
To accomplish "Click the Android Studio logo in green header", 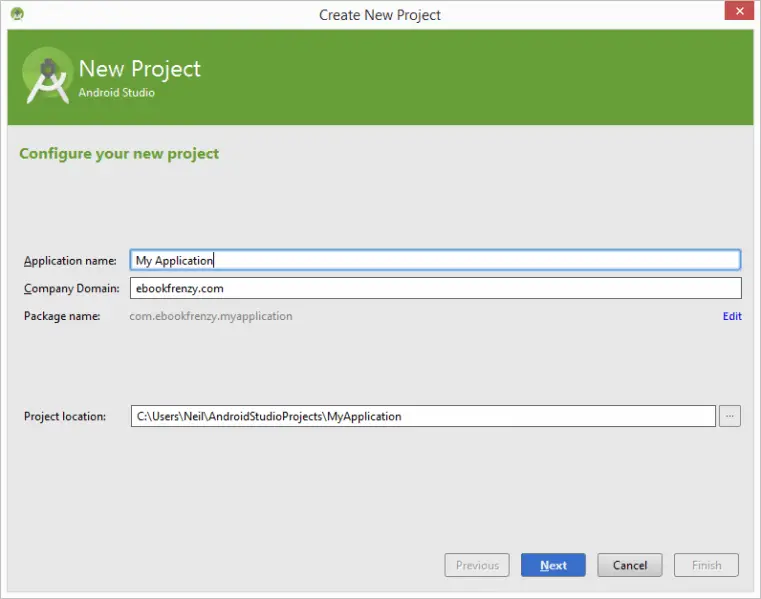I will pos(47,77).
